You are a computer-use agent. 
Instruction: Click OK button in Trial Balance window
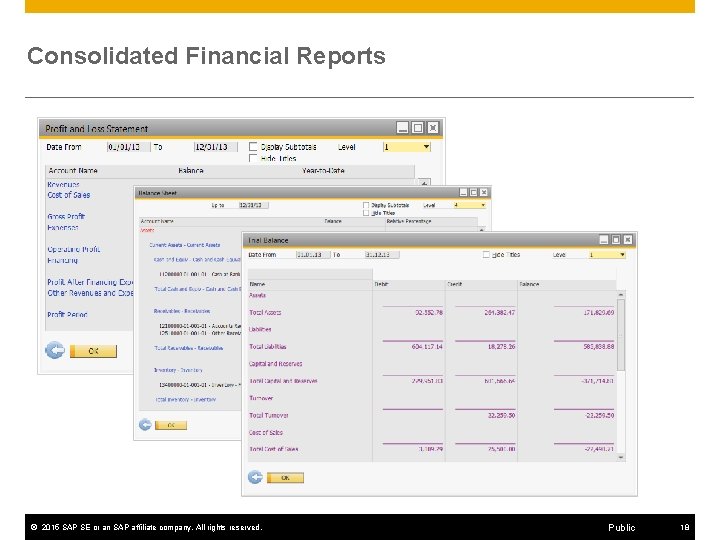tap(285, 478)
